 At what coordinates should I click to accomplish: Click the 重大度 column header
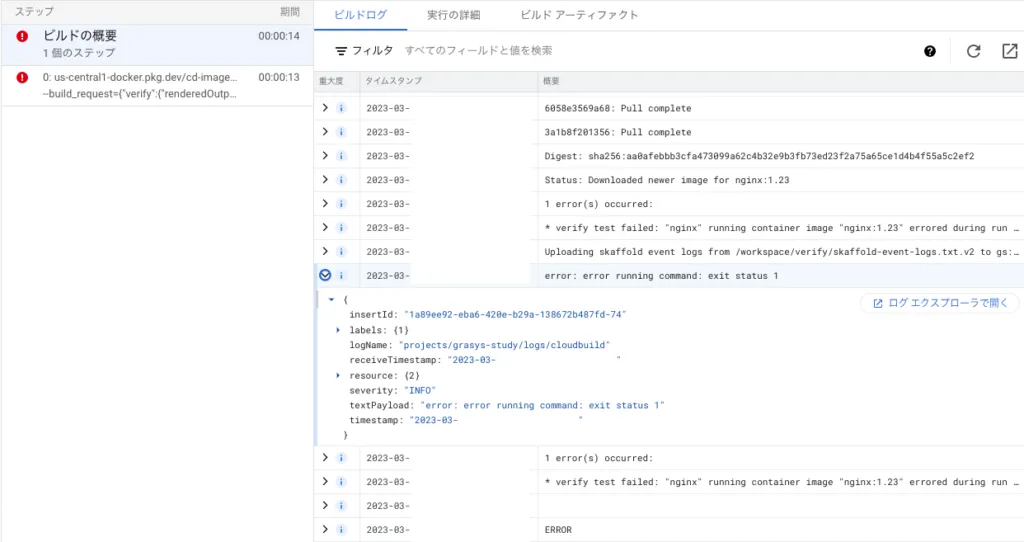[331, 81]
